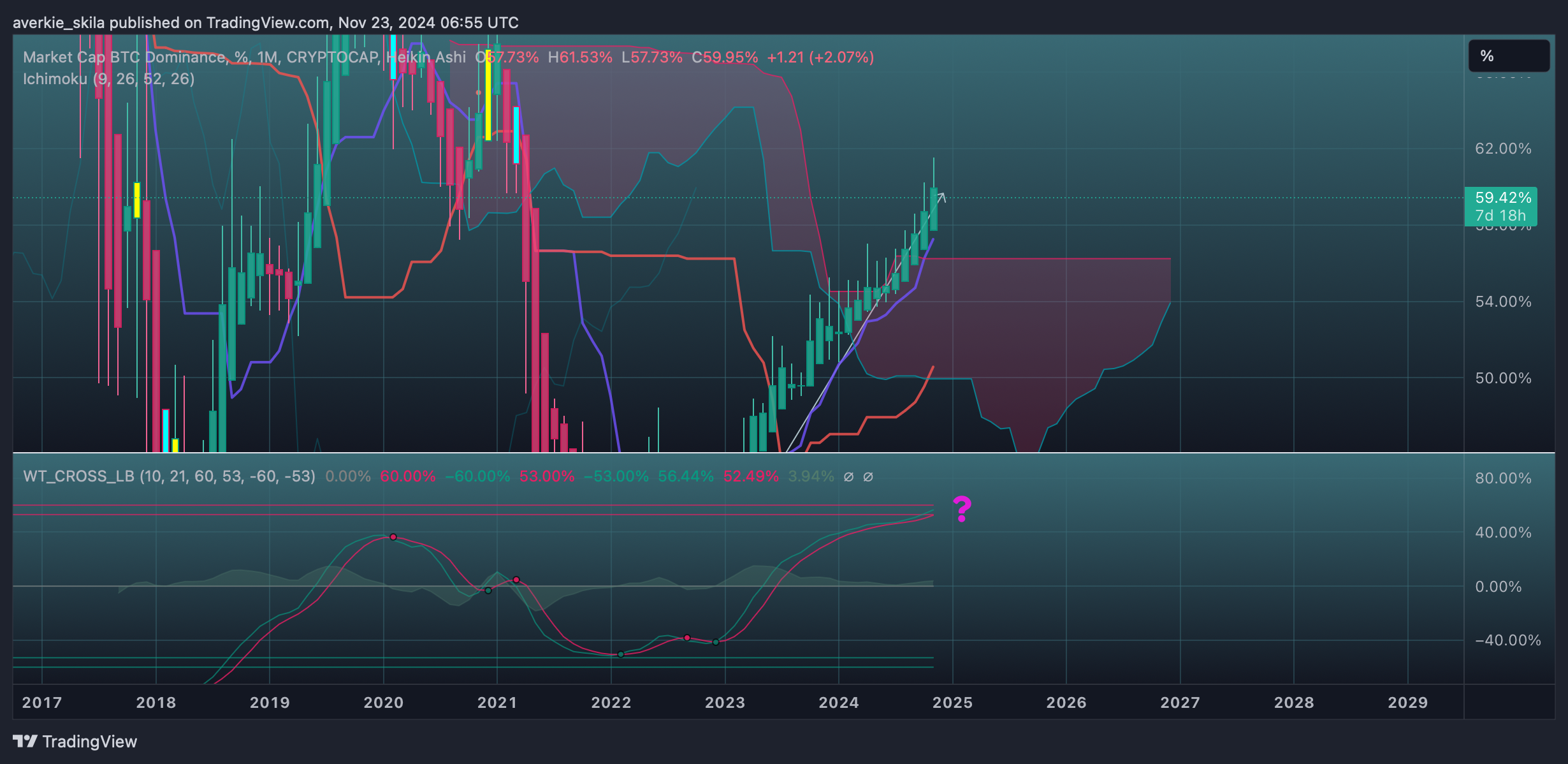Click the red 60.00% WT level value
The width and height of the screenshot is (1568, 764).
[x=408, y=476]
